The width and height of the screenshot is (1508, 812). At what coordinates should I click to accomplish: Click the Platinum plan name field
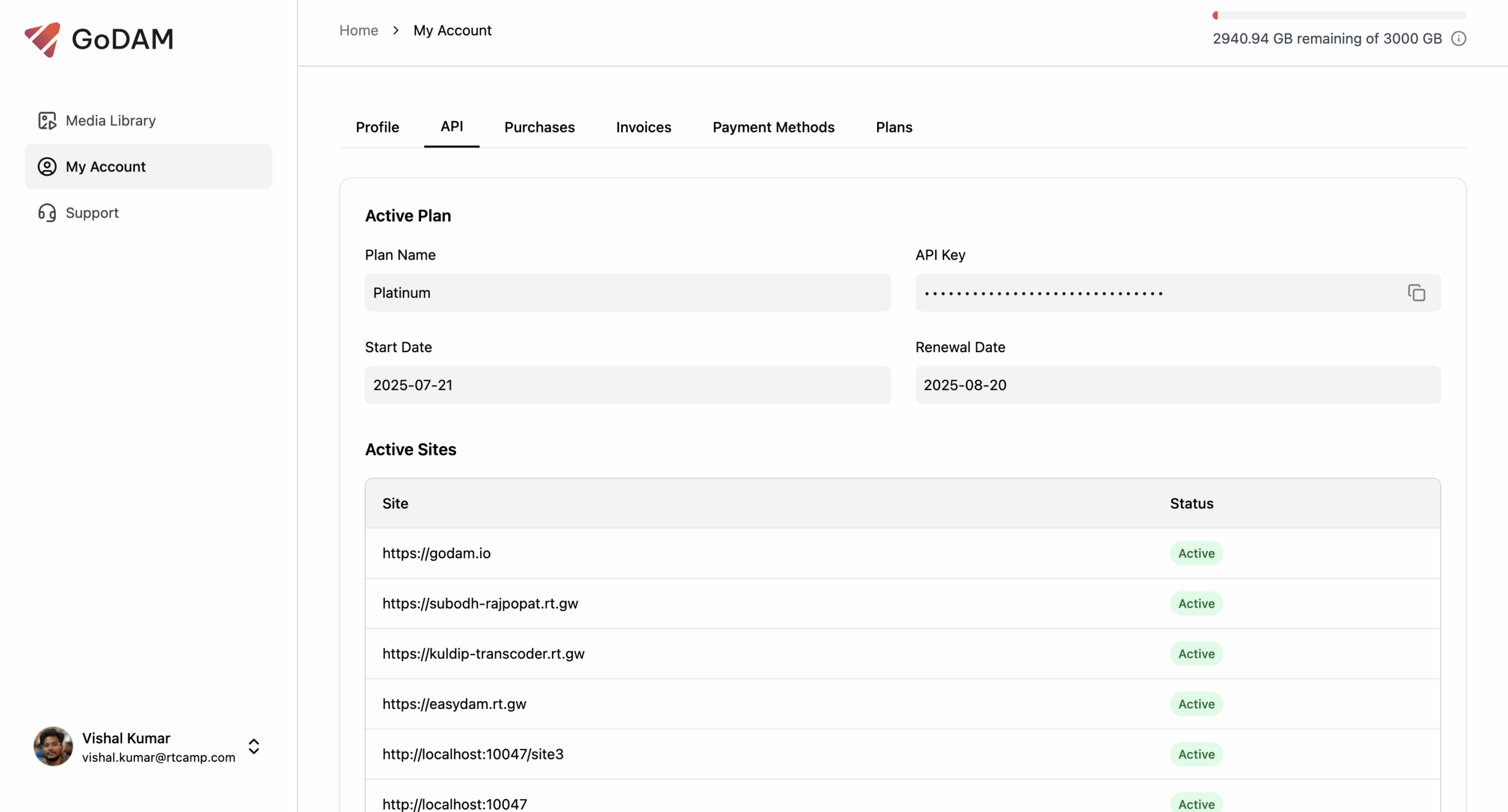[x=626, y=293]
